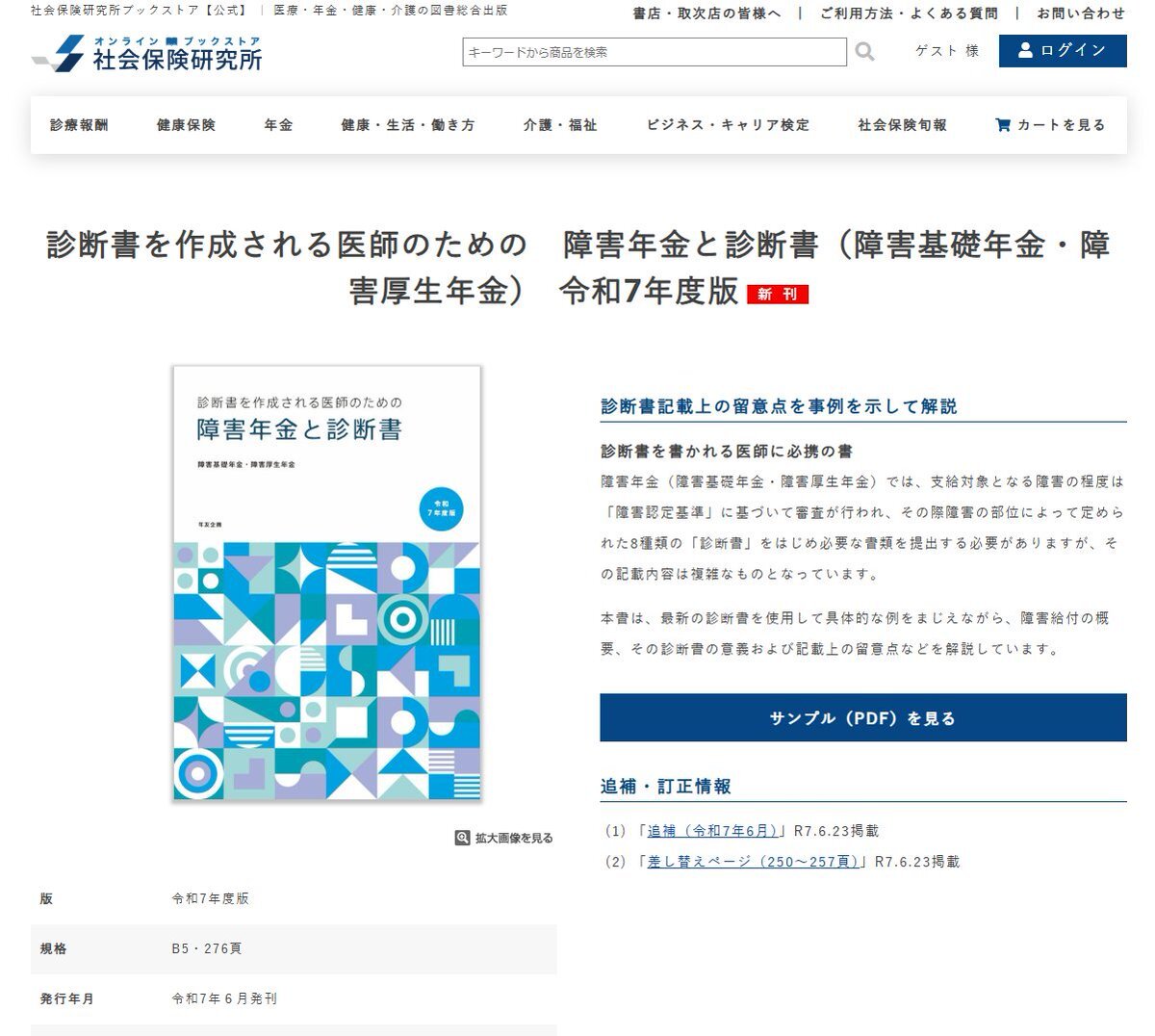This screenshot has height=1036, width=1155.
Task: Click サンプル（PDF）を見る button
Action: 863,718
